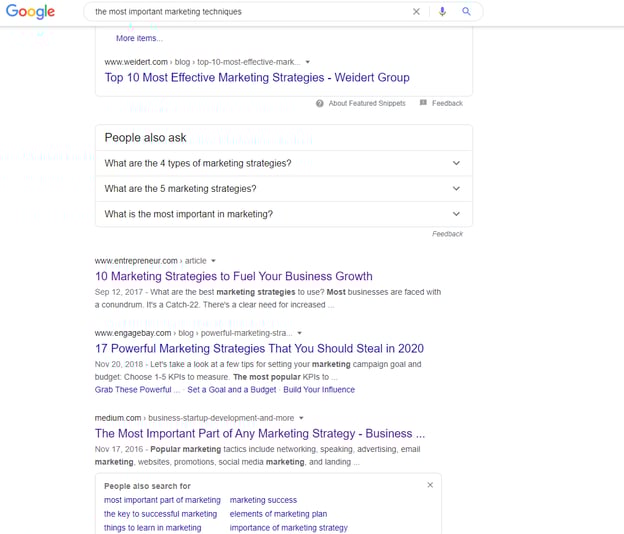Search importance of marketing strategy suggestion
The image size is (624, 534).
(289, 528)
